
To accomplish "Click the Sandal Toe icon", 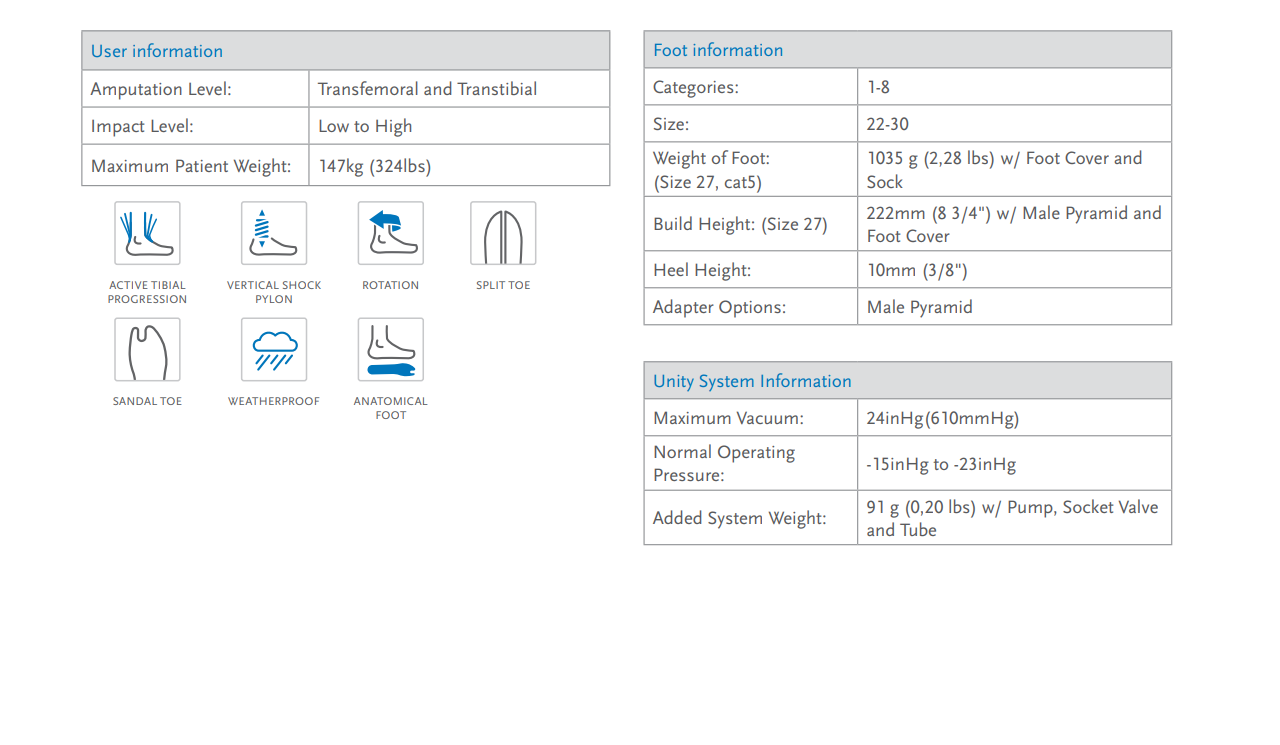I will [147, 349].
